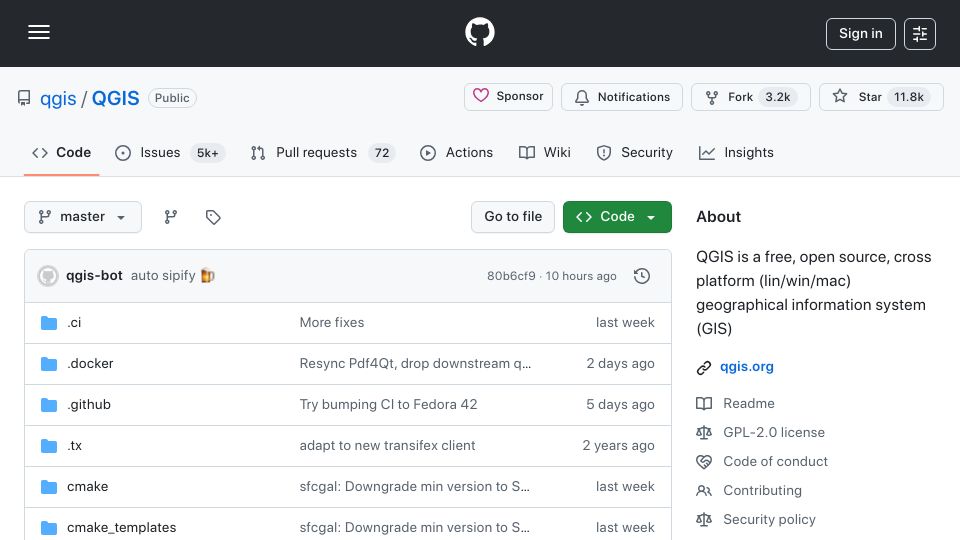Click the folder icon beside .github

(x=49, y=405)
